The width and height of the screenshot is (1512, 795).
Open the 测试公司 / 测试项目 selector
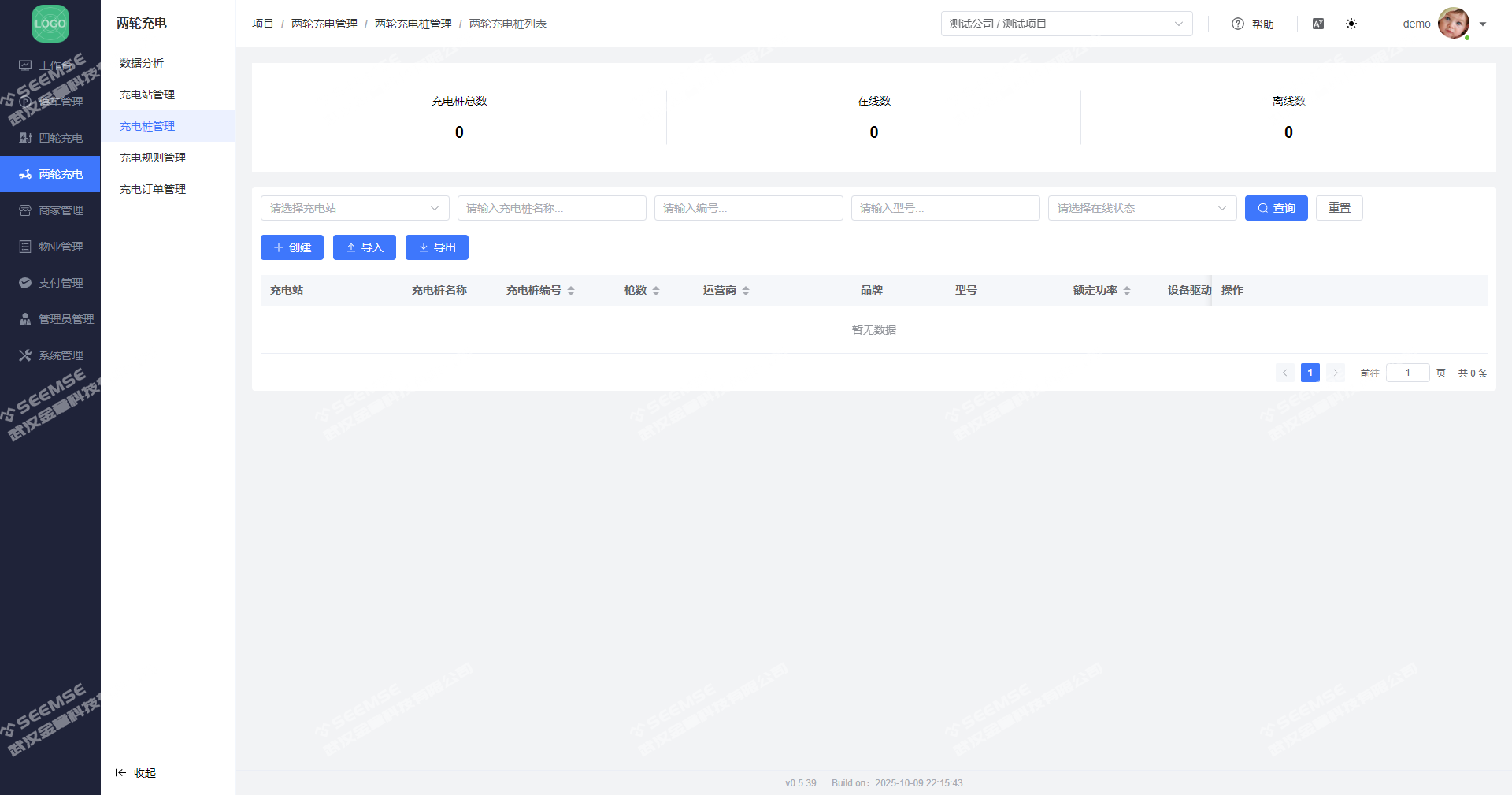coord(1066,24)
